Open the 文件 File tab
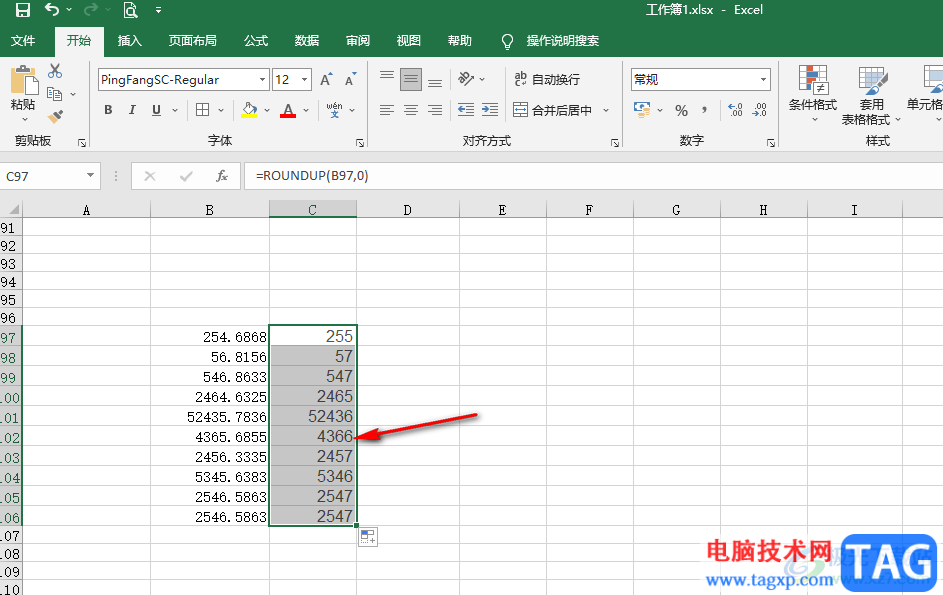 point(23,41)
